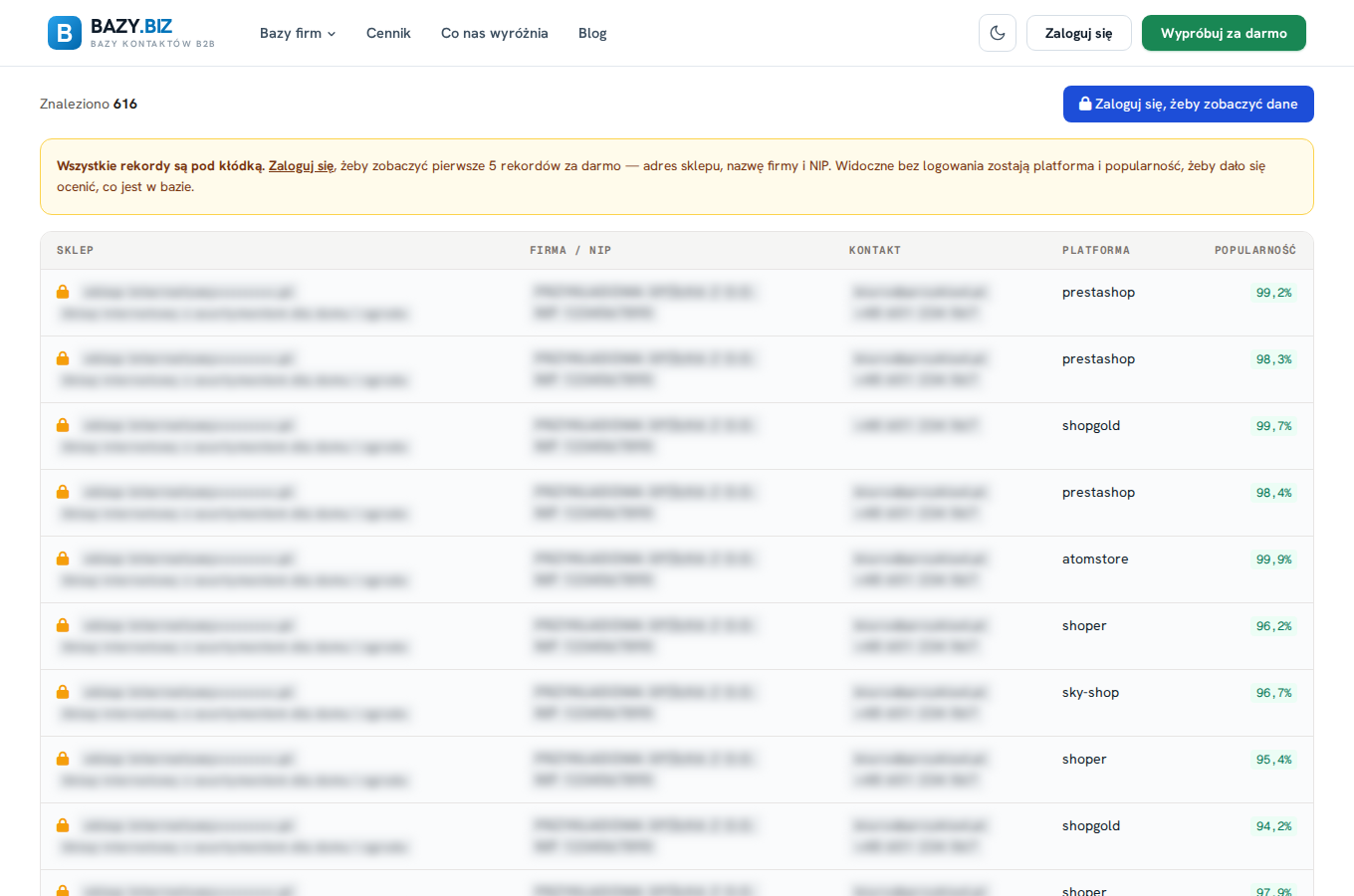
Task: Select the 98,3% popularity badge
Action: (1274, 359)
